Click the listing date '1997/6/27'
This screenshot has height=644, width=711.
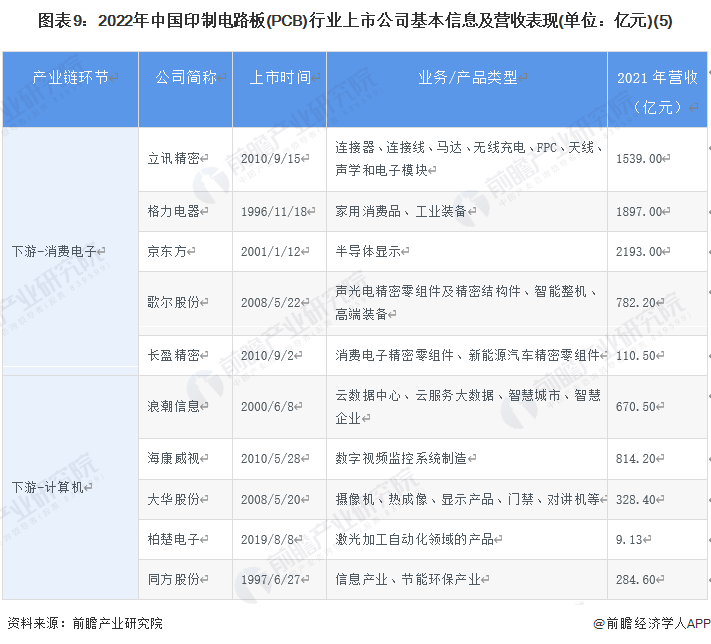[x=271, y=580]
